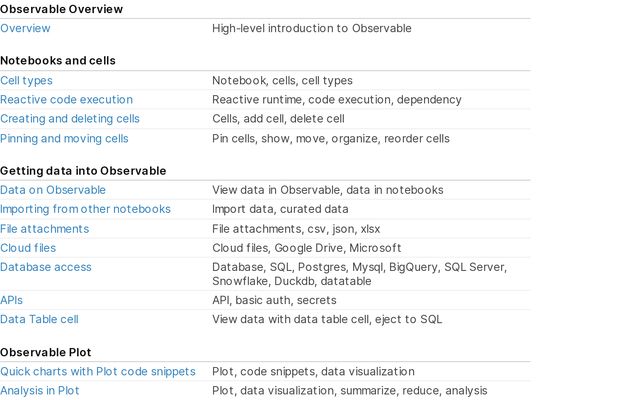Click the High-level introduction to Observable text
The image size is (640, 400).
[311, 28]
